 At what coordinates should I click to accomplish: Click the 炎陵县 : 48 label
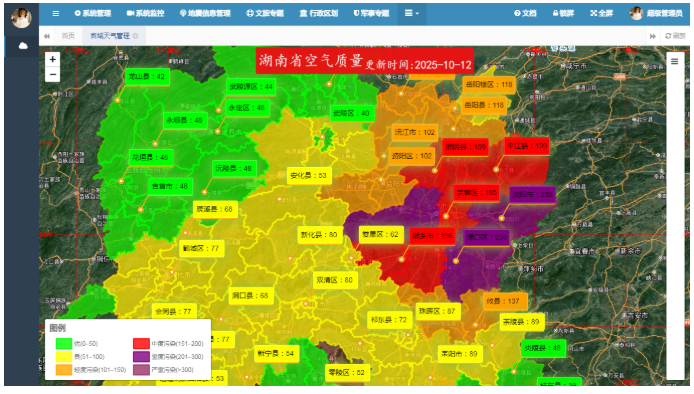tap(543, 348)
